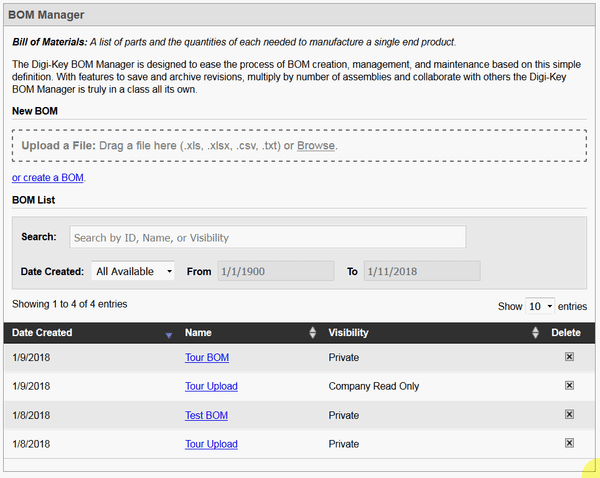Click the 'or create a BOM' link

pos(48,178)
